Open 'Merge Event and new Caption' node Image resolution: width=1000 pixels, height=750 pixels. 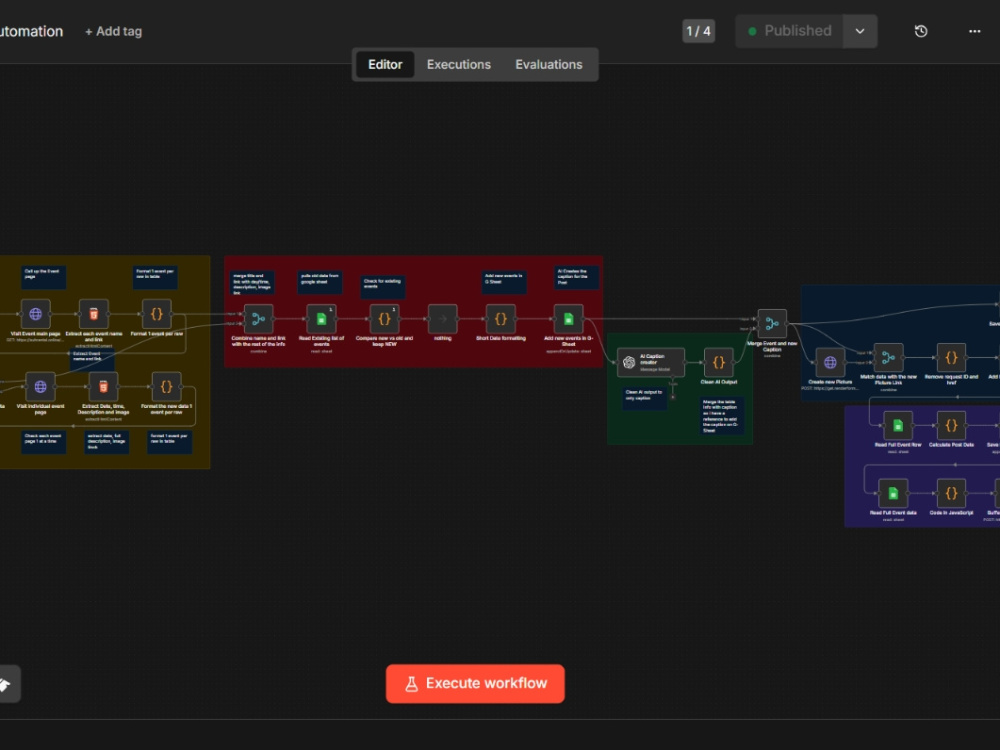772,324
